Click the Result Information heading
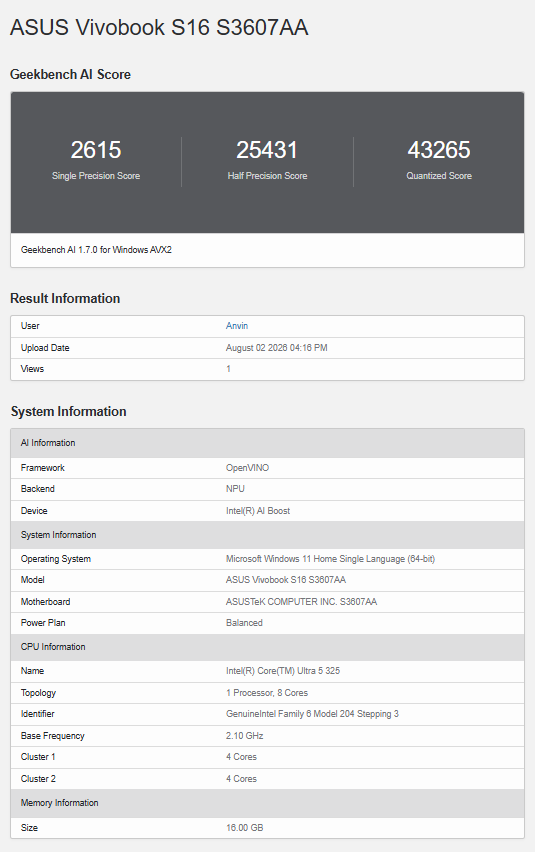The image size is (535, 852). (65, 298)
